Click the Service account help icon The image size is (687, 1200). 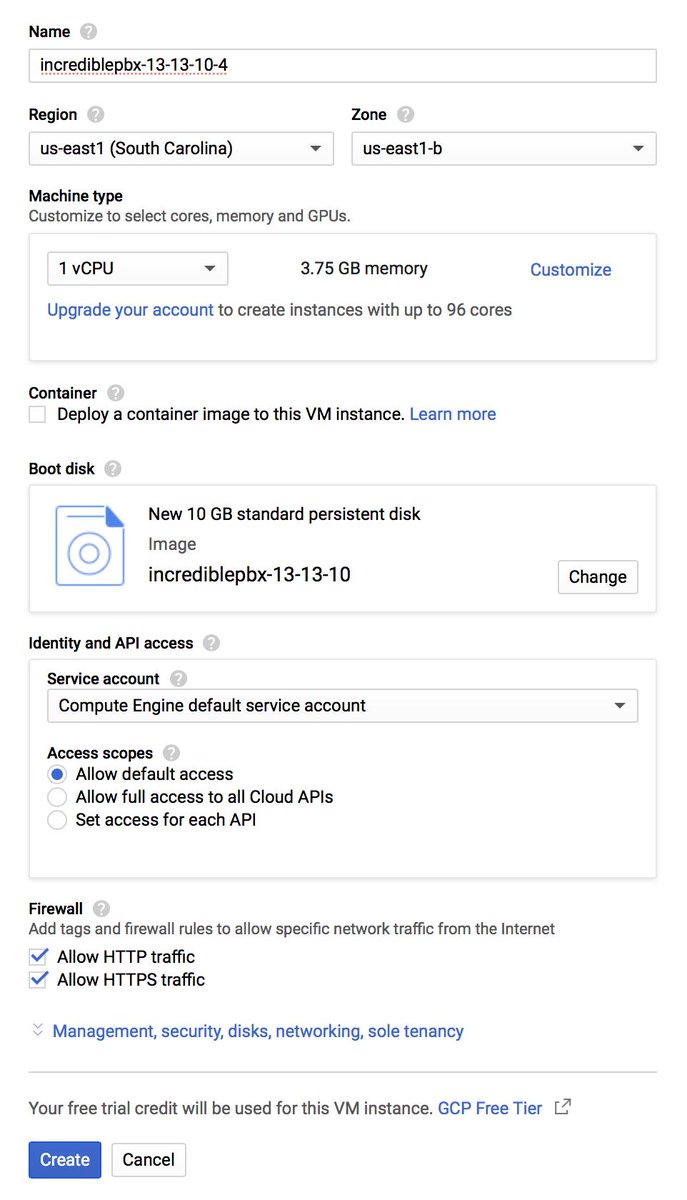(x=178, y=678)
